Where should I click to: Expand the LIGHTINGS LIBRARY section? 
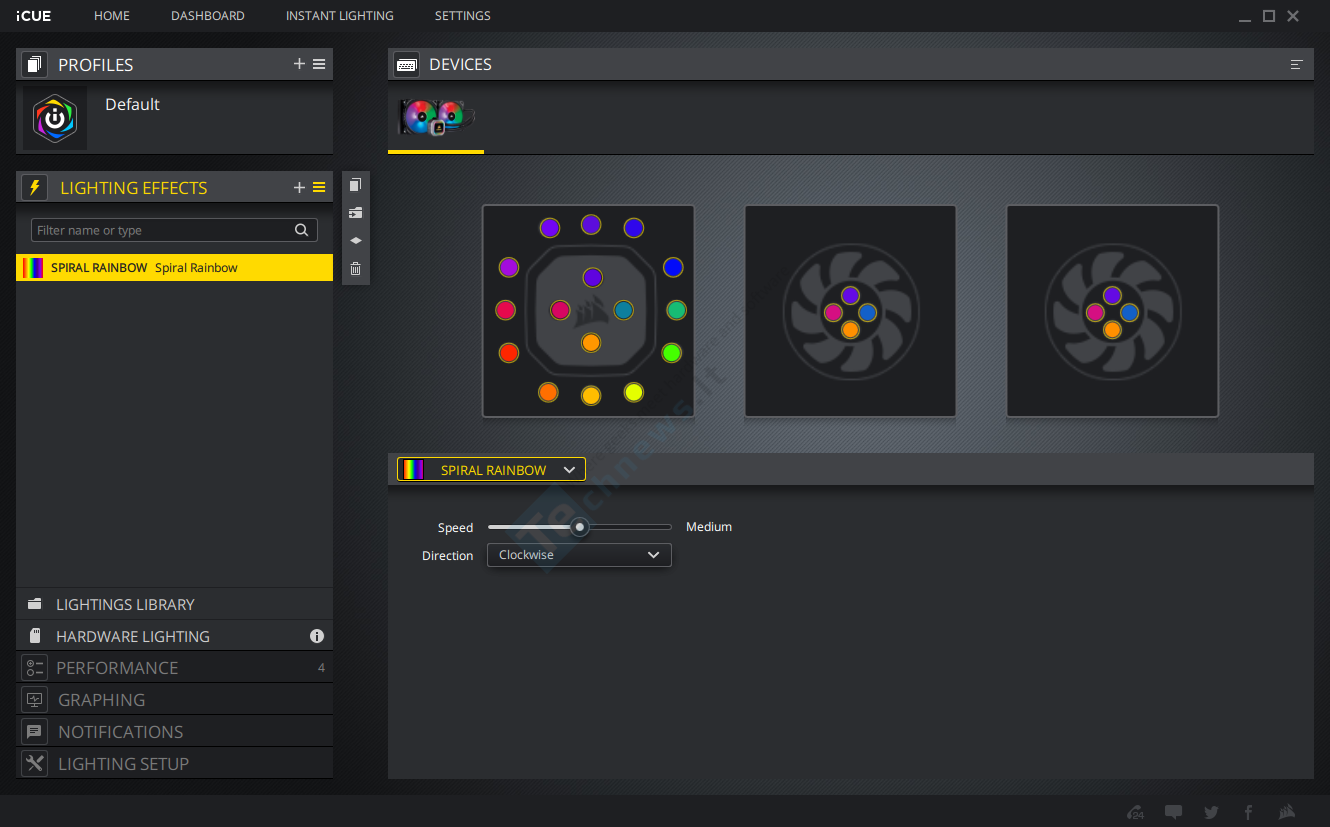coord(175,604)
